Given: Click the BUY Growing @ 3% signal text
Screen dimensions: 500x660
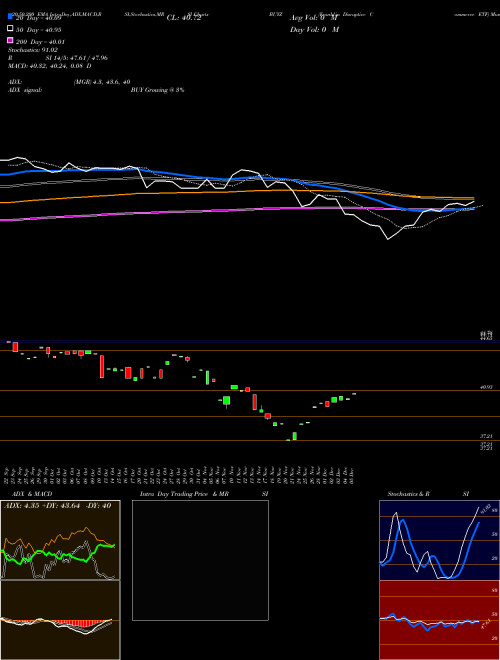Looking at the screenshot, I should point(157,90).
